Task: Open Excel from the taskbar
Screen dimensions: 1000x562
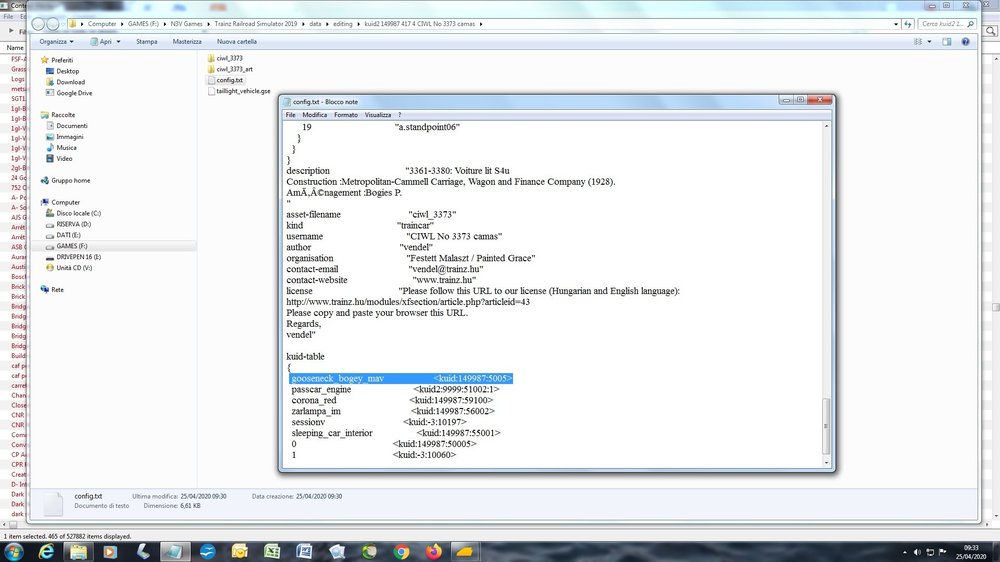Action: click(272, 552)
